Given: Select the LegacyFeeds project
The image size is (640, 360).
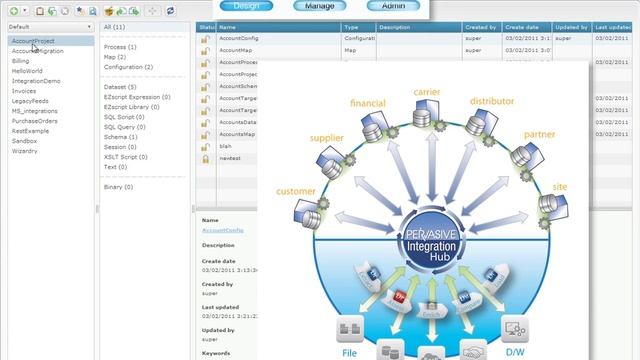Looking at the screenshot, I should (x=30, y=101).
